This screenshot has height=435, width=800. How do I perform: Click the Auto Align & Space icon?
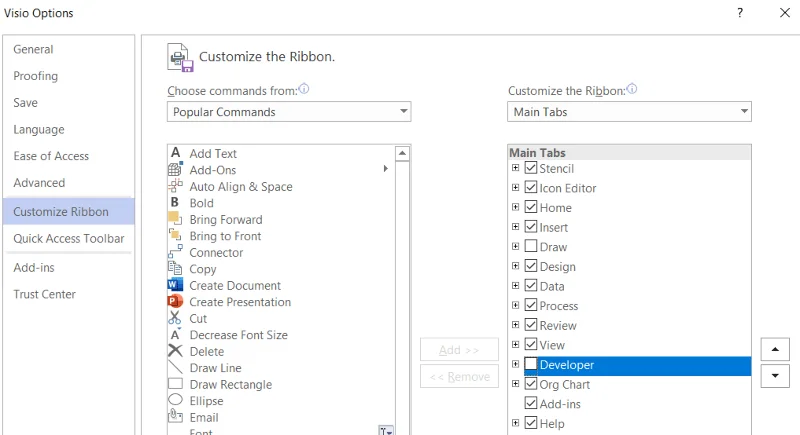(x=176, y=186)
